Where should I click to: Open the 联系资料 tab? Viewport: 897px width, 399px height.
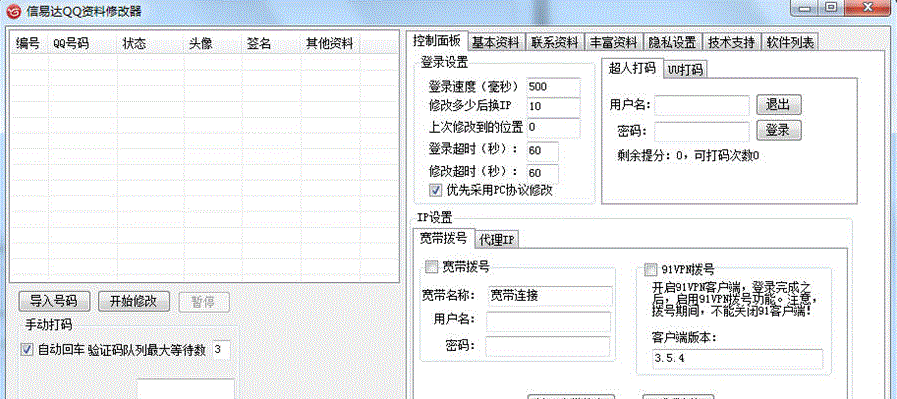554,42
